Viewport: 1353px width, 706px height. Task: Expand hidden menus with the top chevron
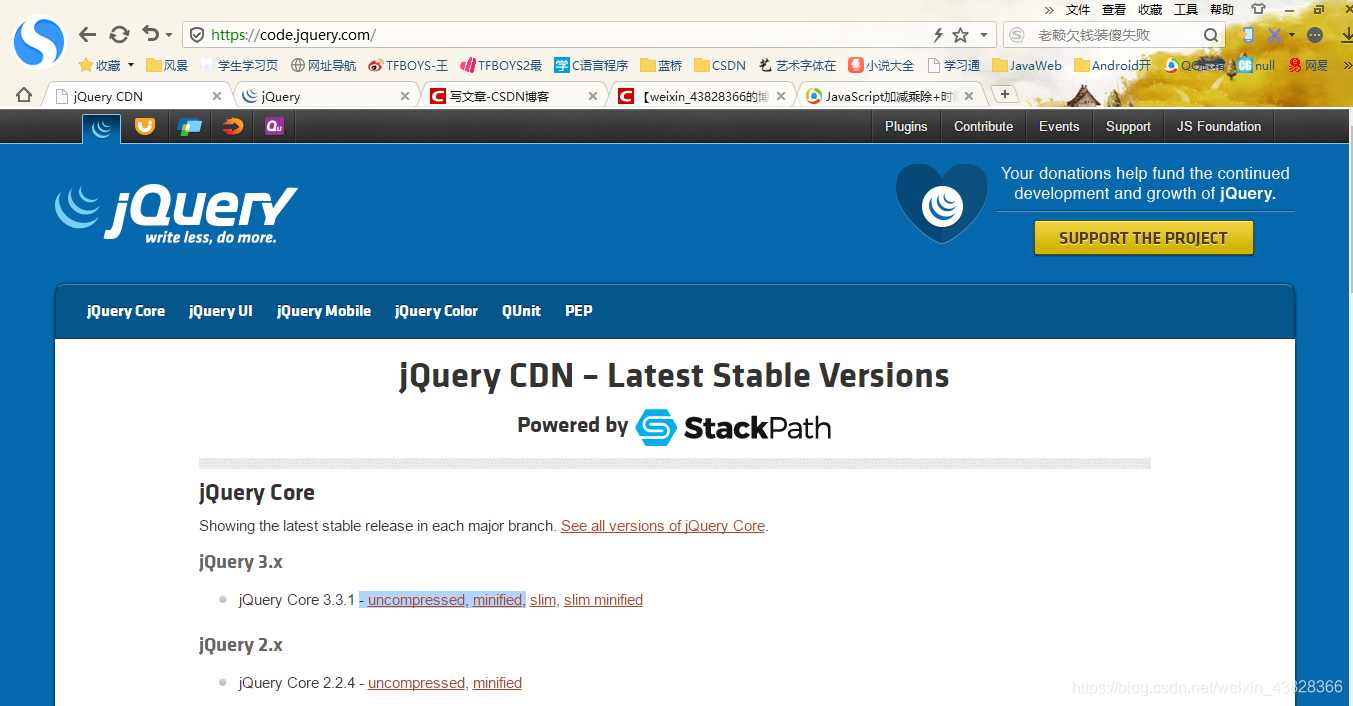[1049, 10]
